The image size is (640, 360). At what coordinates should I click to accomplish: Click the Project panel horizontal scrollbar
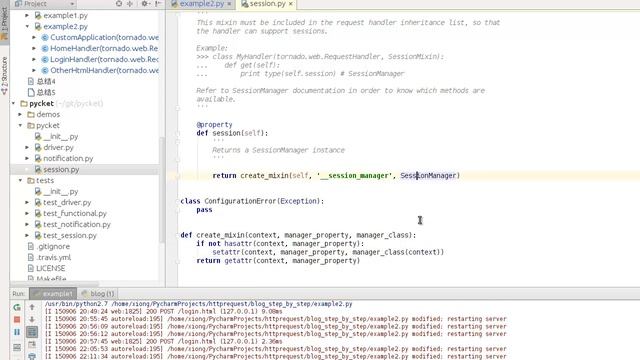pos(54,283)
